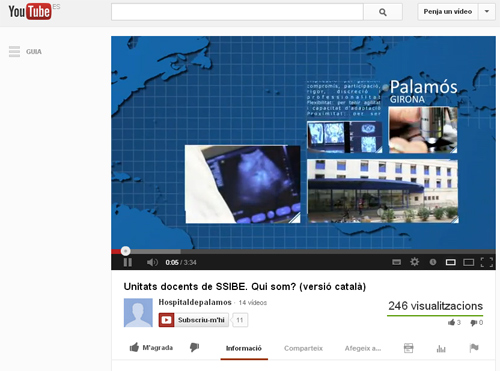The height and width of the screenshot is (371, 500).
Task: Click the video title text
Action: coord(245,287)
